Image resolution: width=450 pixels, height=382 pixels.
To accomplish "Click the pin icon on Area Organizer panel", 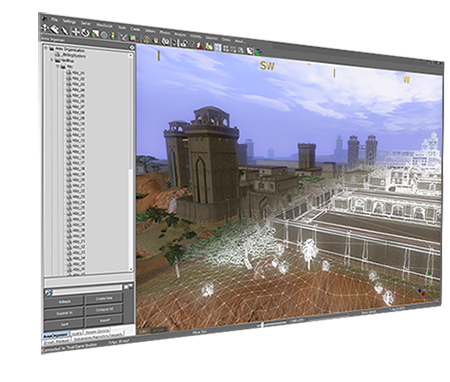I will 132,47.
